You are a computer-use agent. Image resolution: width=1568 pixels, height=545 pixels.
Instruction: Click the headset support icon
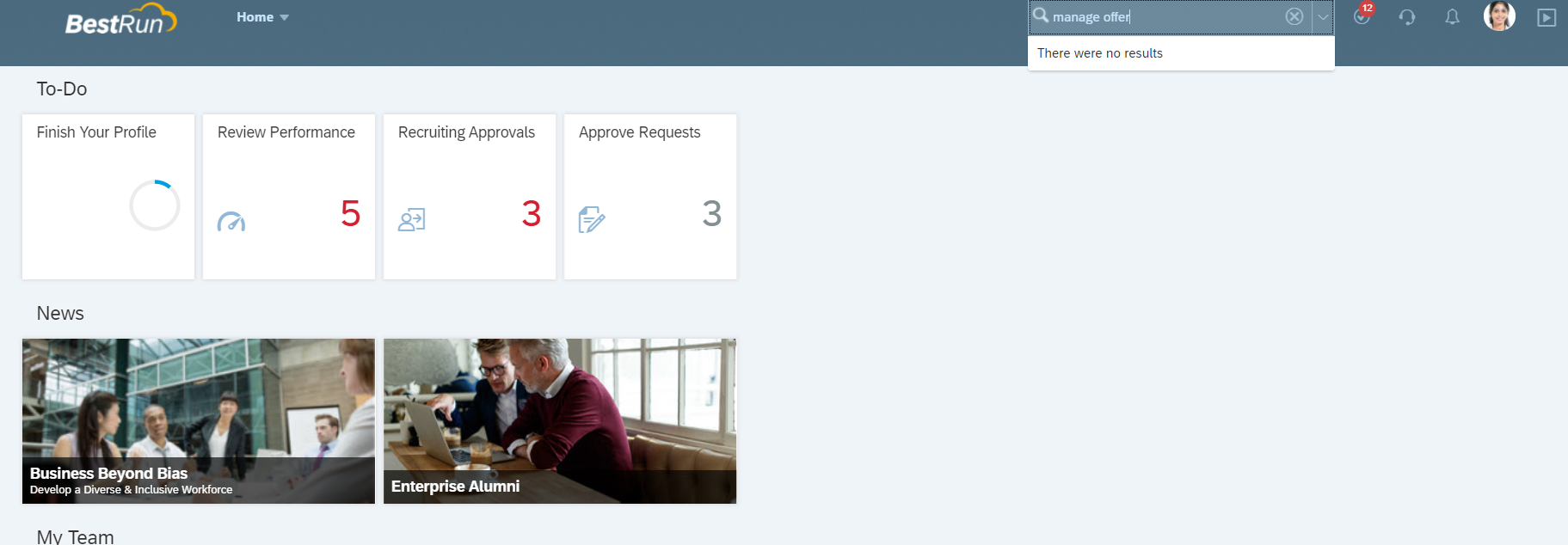(1407, 17)
